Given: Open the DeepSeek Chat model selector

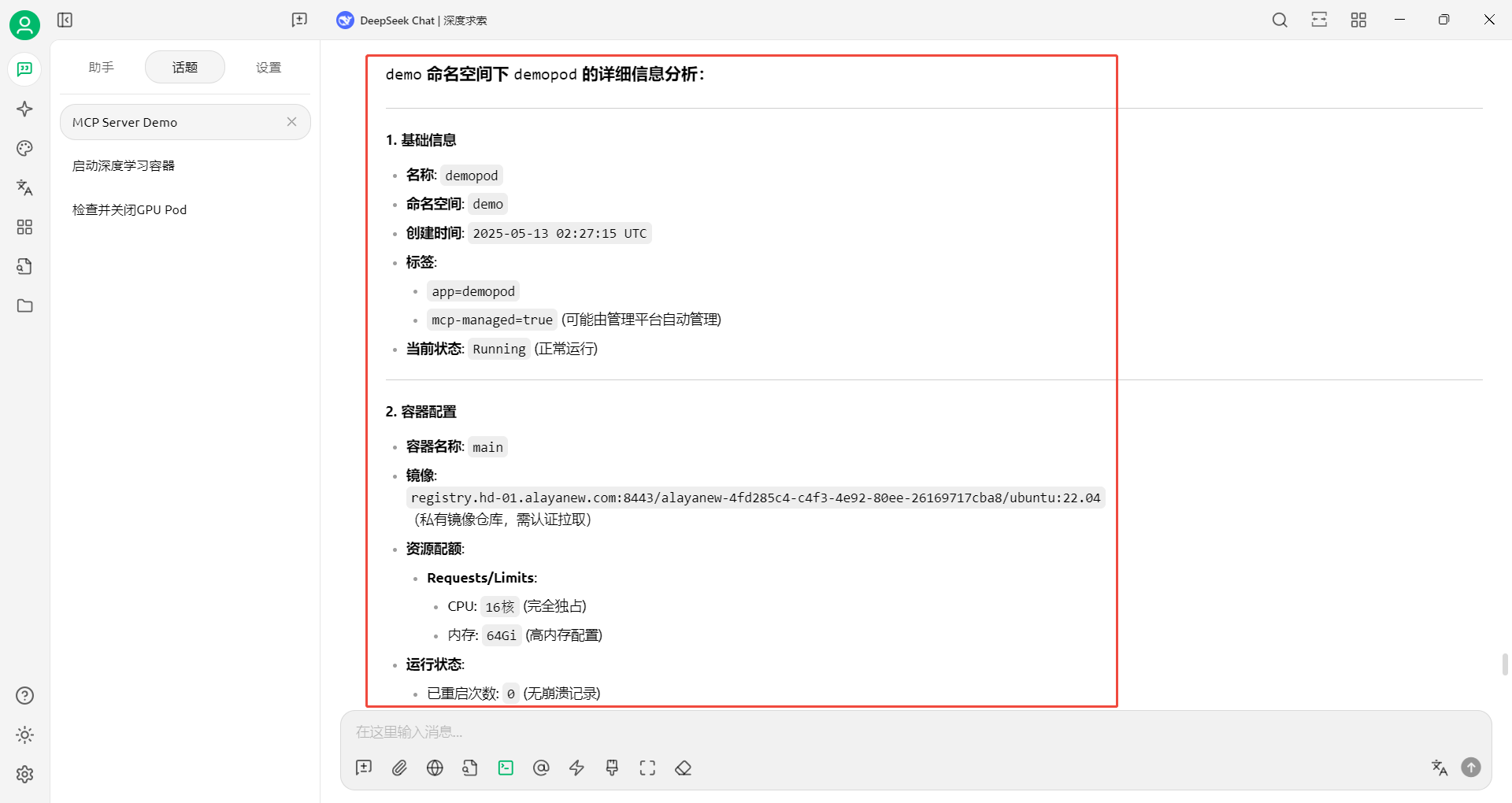Looking at the screenshot, I should point(412,20).
